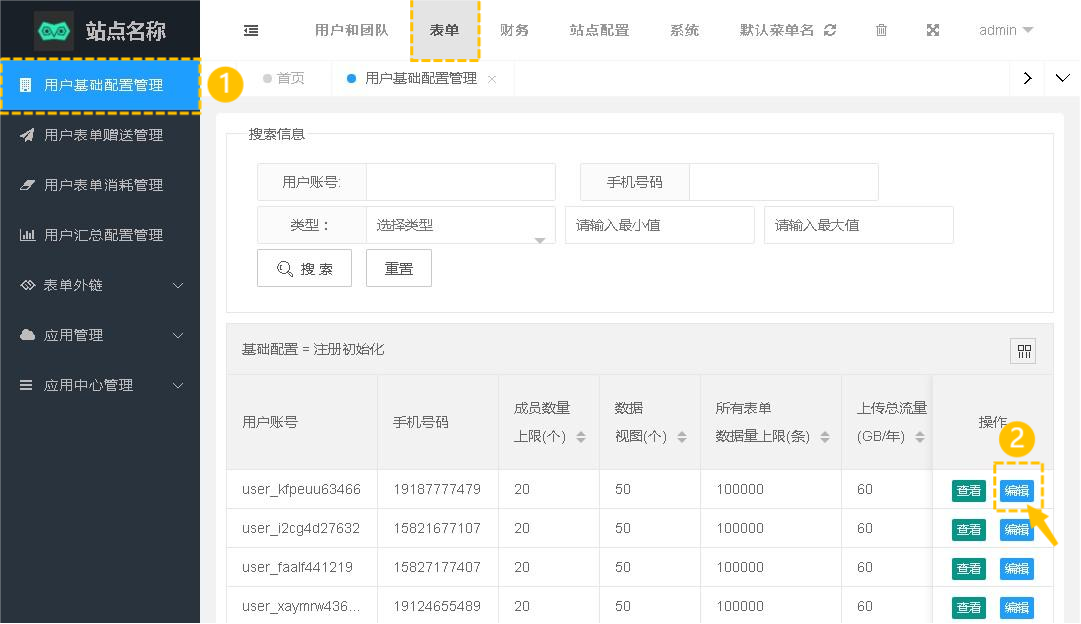
Task: Open column filter grid icon above table
Action: tap(1023, 351)
